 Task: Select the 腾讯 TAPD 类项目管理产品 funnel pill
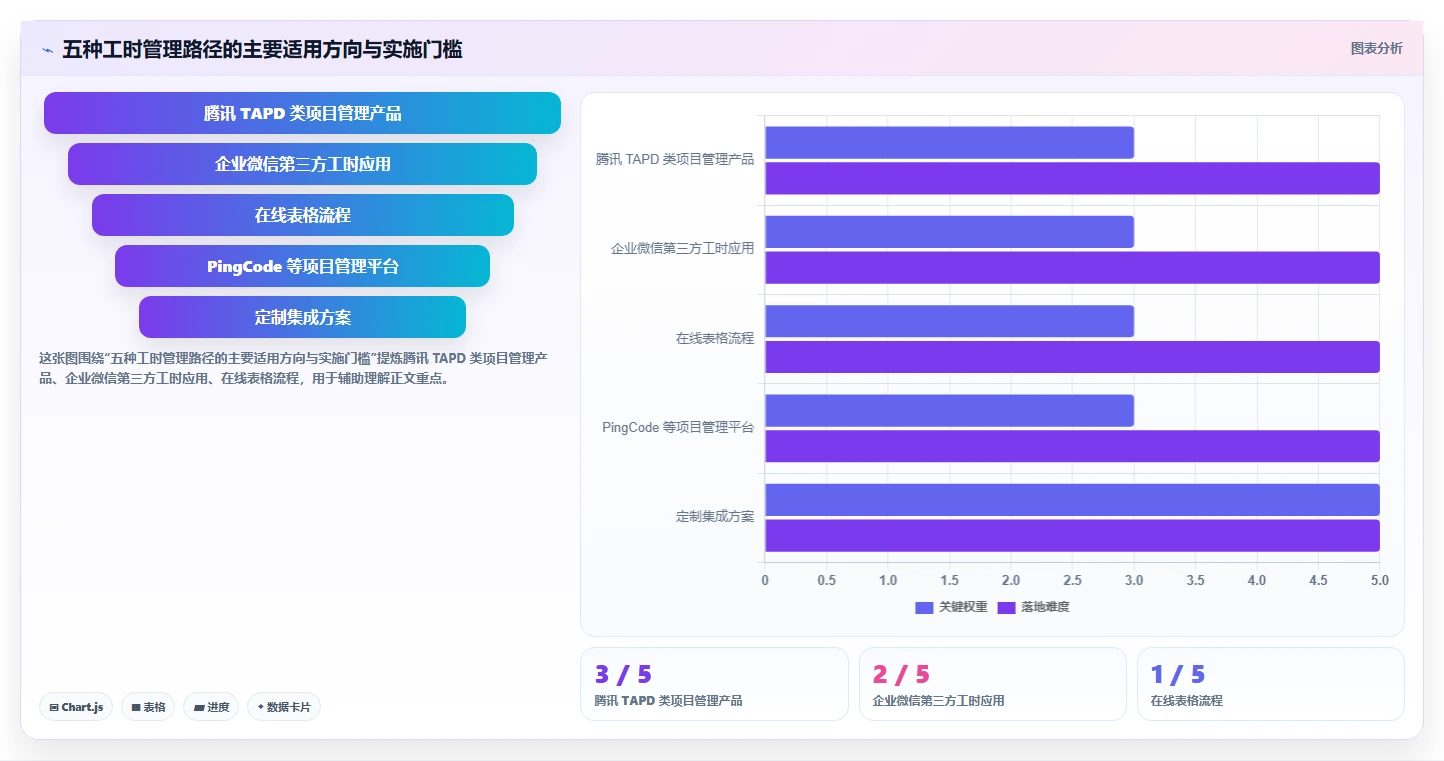pos(302,113)
